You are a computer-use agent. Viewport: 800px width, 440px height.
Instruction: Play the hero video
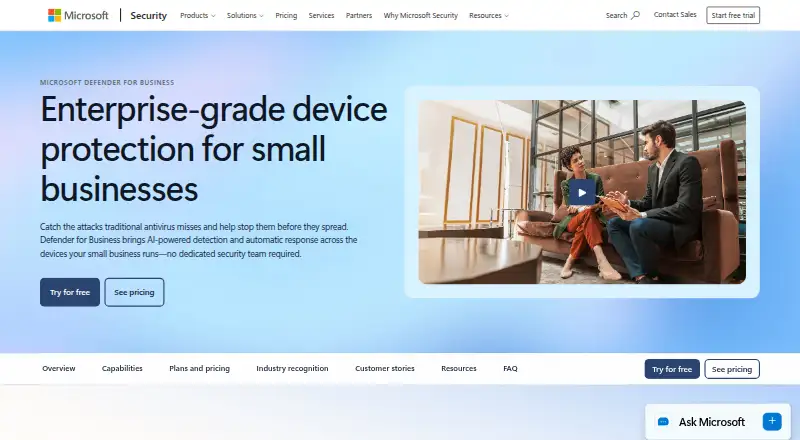tap(582, 192)
